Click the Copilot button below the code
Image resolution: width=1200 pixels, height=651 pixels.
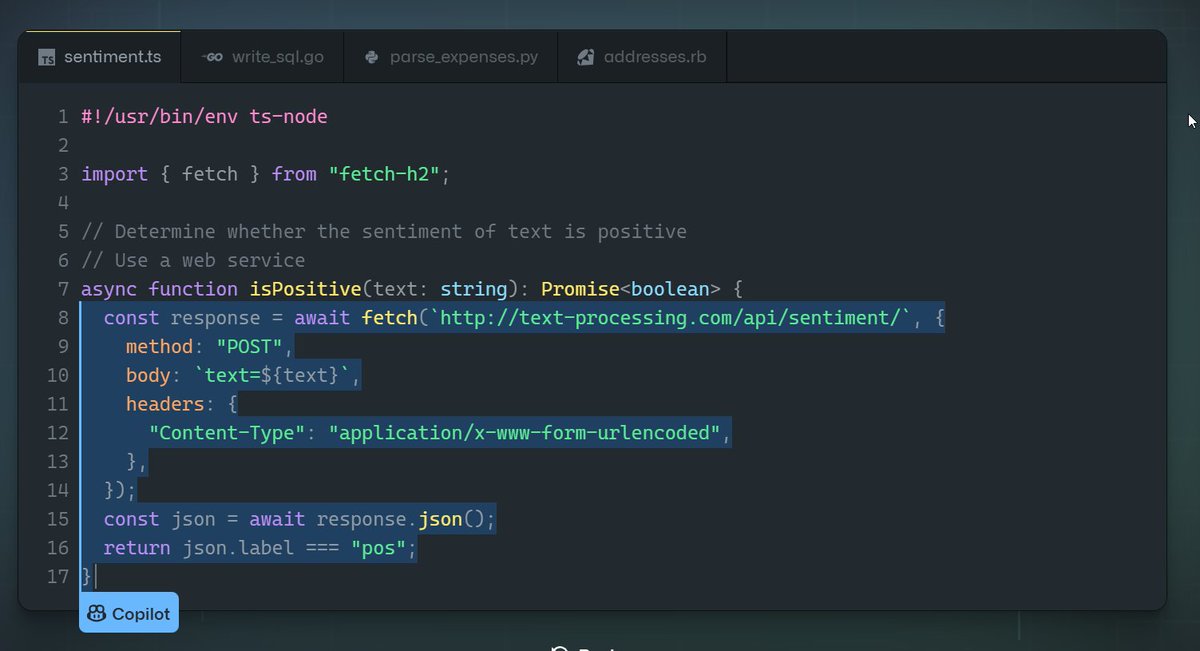point(129,612)
